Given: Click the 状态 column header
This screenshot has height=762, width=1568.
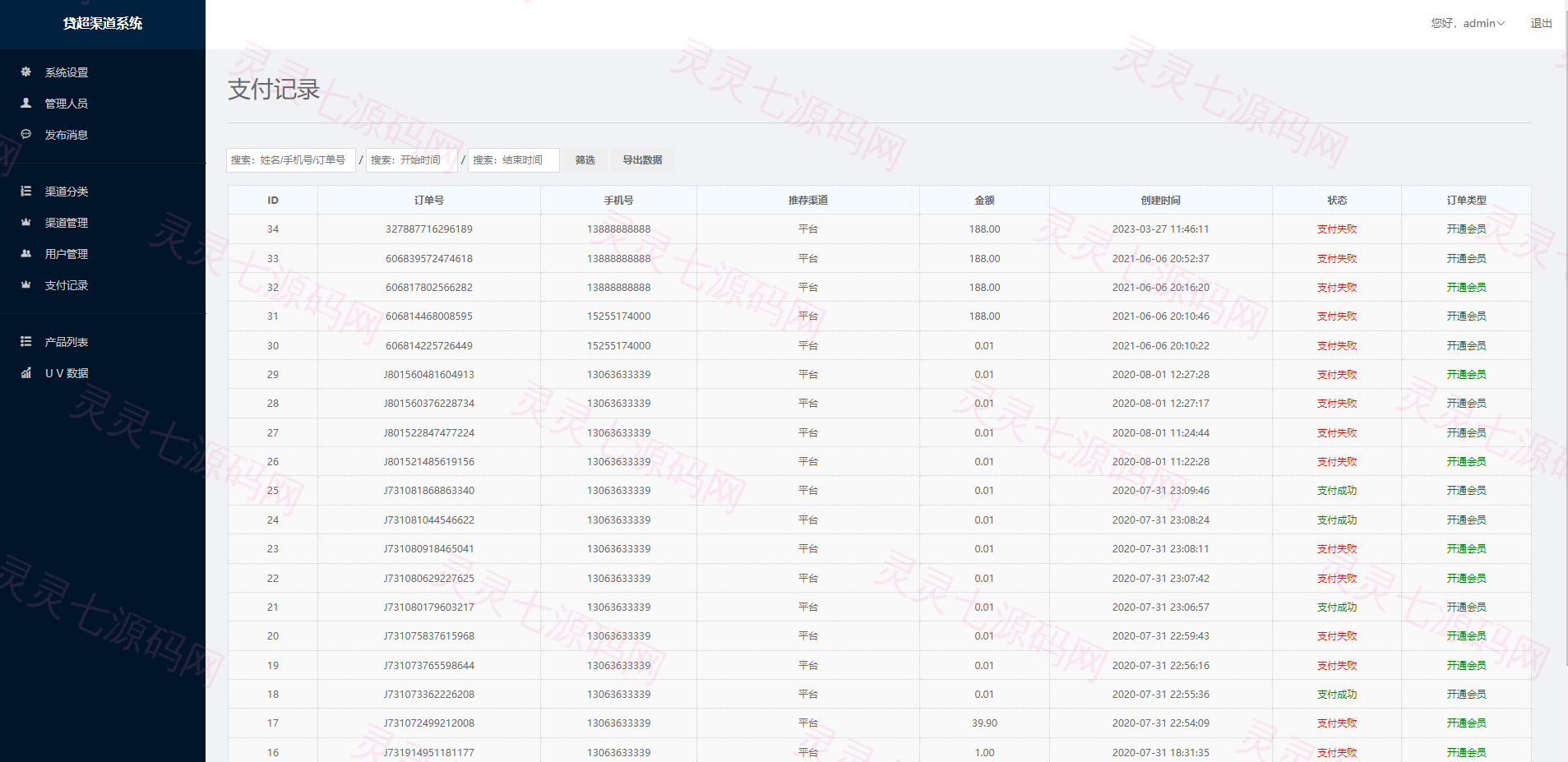Looking at the screenshot, I should pyautogui.click(x=1337, y=201).
